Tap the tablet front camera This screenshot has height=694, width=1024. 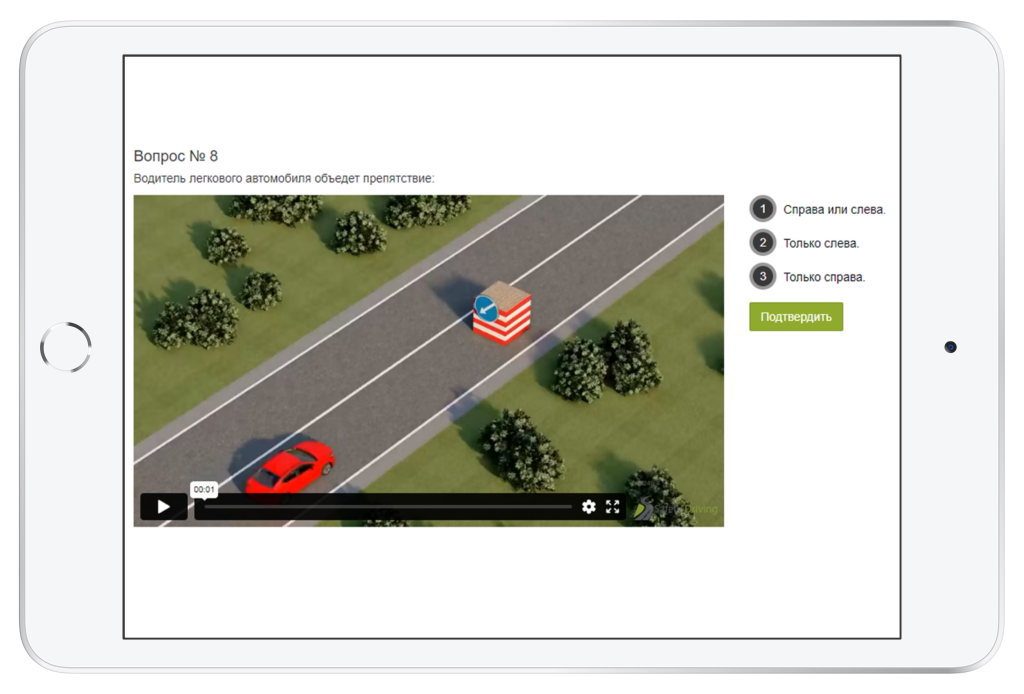tap(950, 347)
